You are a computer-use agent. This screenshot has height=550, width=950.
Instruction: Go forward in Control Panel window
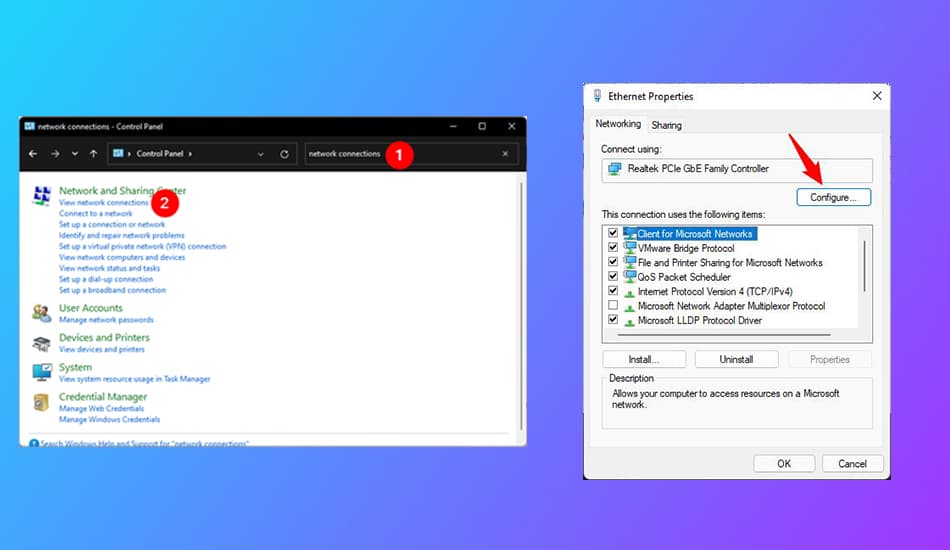(x=55, y=154)
